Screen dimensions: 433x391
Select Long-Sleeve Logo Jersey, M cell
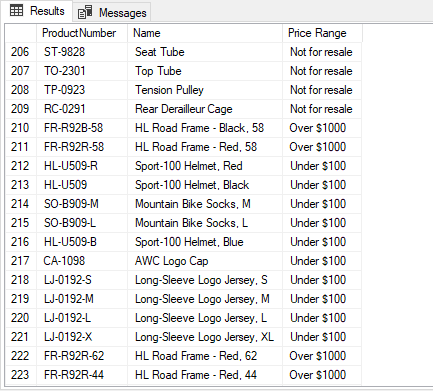point(205,299)
